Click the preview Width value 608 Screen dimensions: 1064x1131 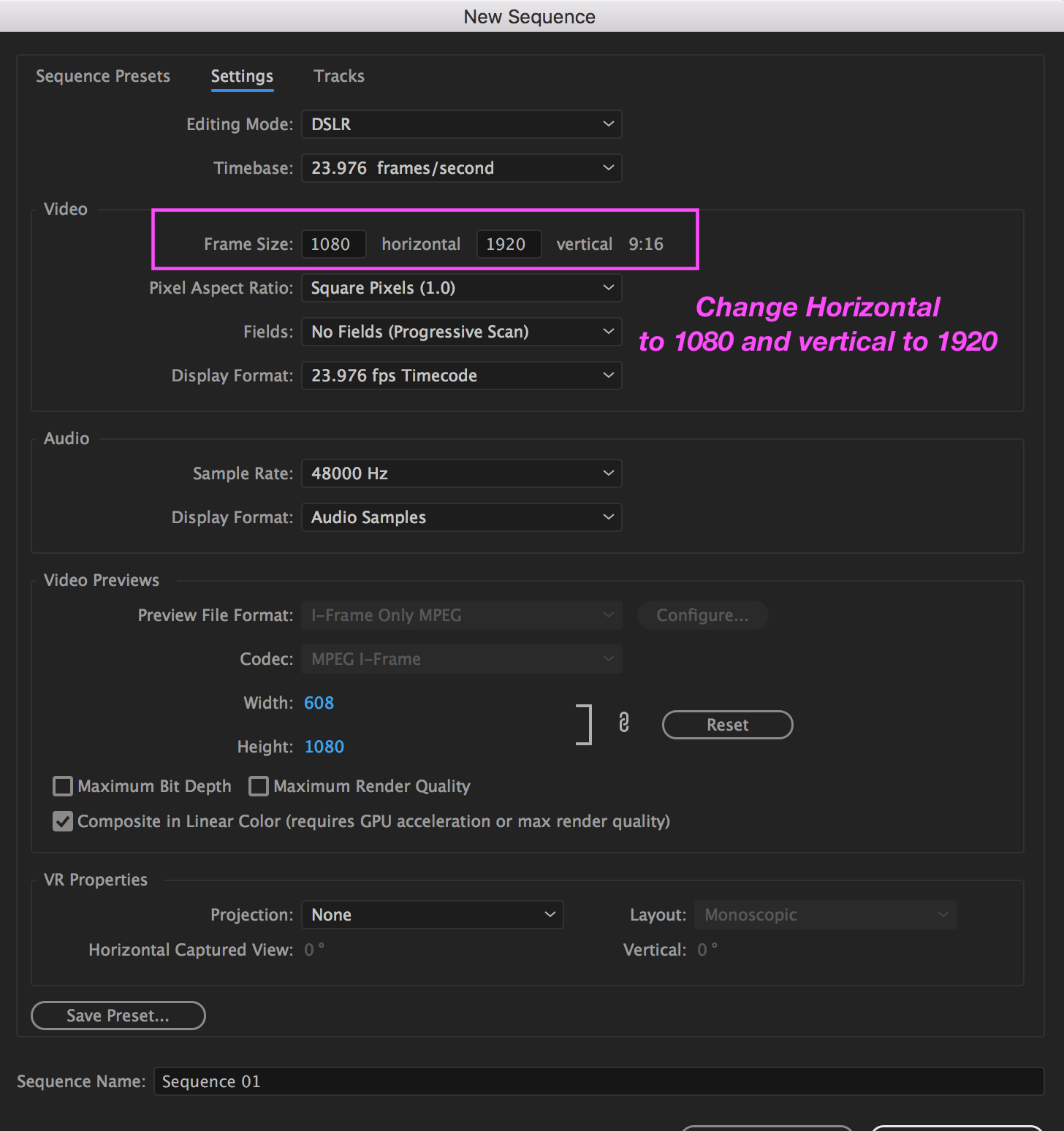point(319,703)
